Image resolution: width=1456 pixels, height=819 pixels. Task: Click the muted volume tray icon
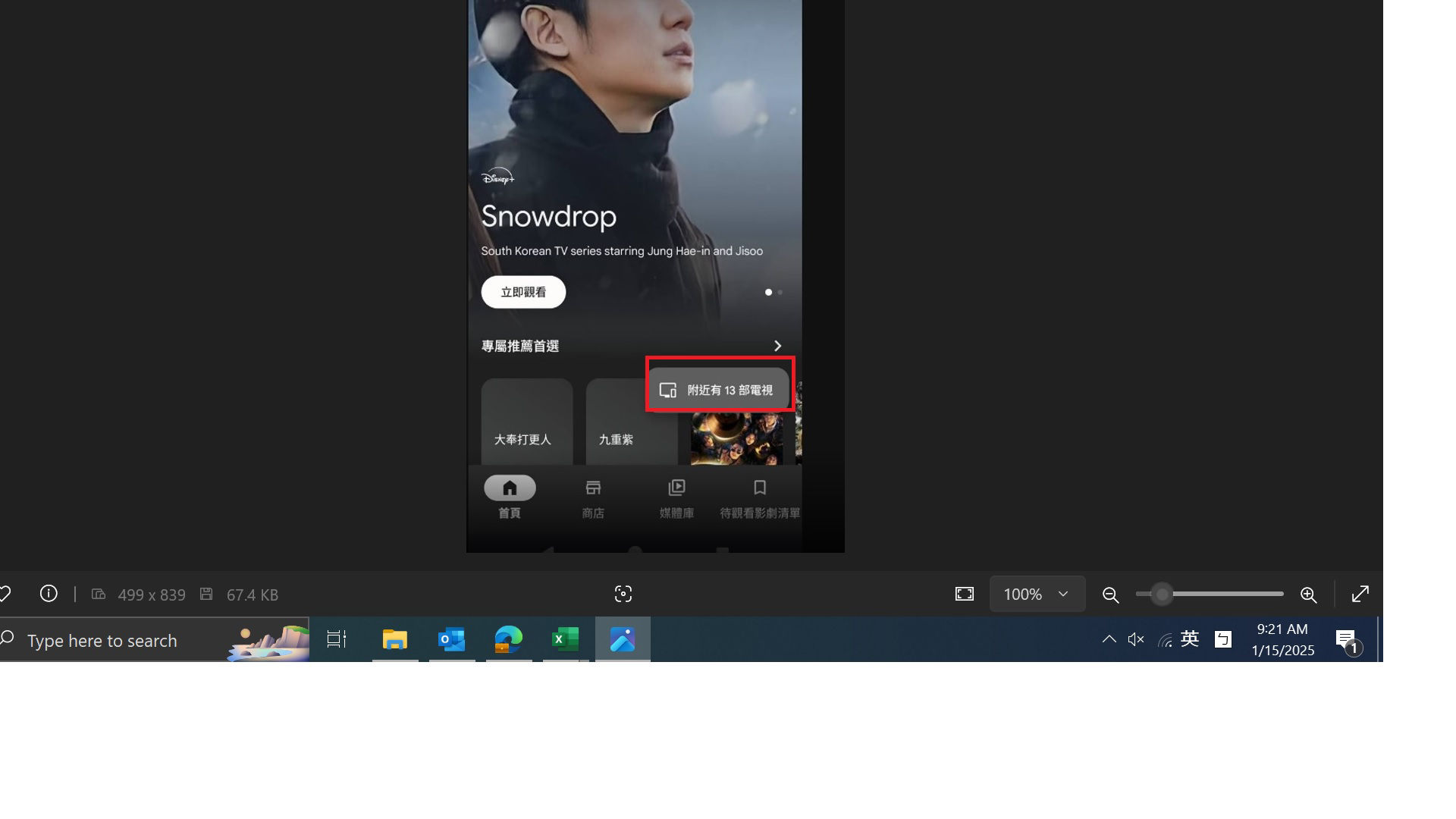coord(1136,639)
